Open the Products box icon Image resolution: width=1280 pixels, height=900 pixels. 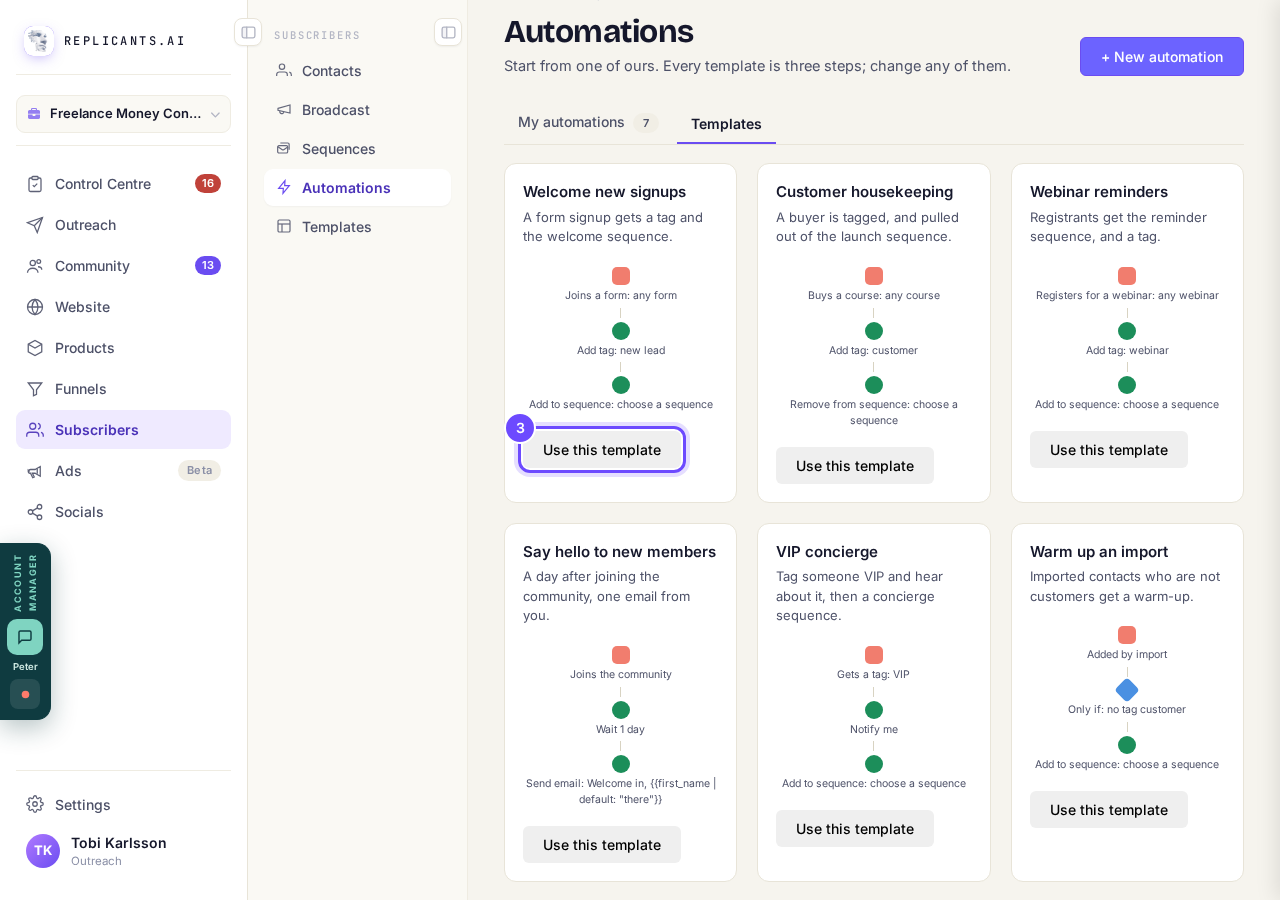pos(35,348)
